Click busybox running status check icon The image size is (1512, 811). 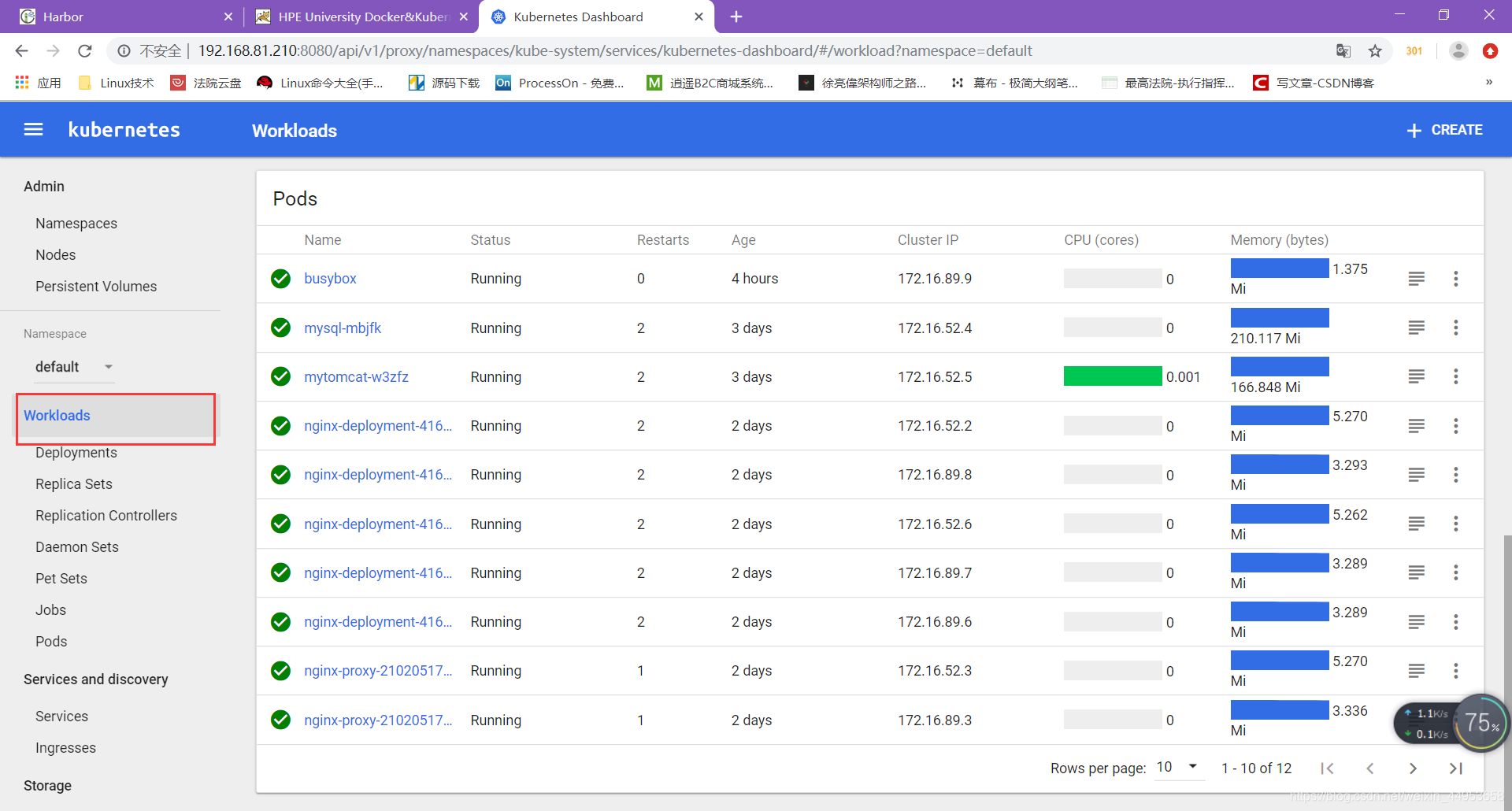(280, 279)
